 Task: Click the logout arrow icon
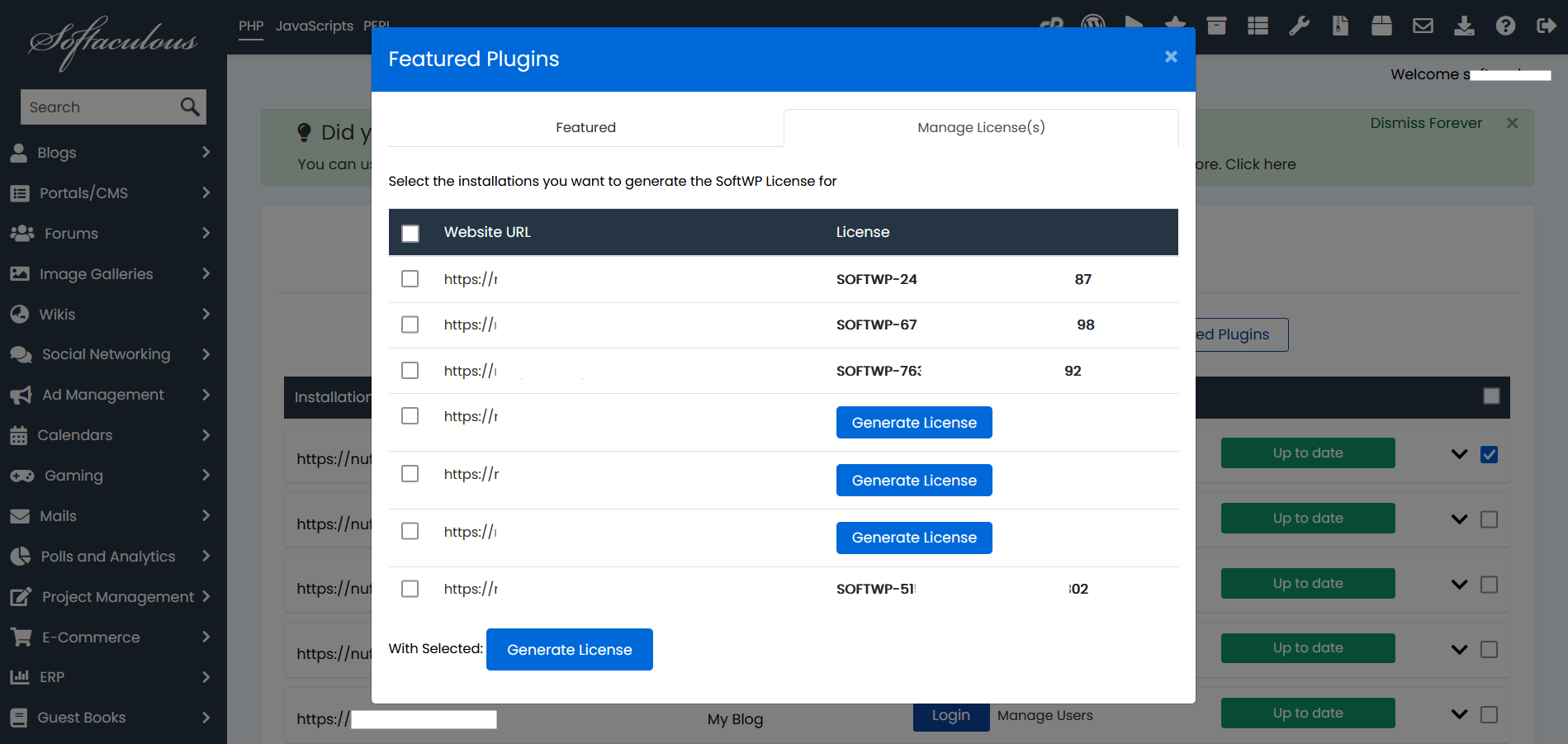coord(1547,26)
